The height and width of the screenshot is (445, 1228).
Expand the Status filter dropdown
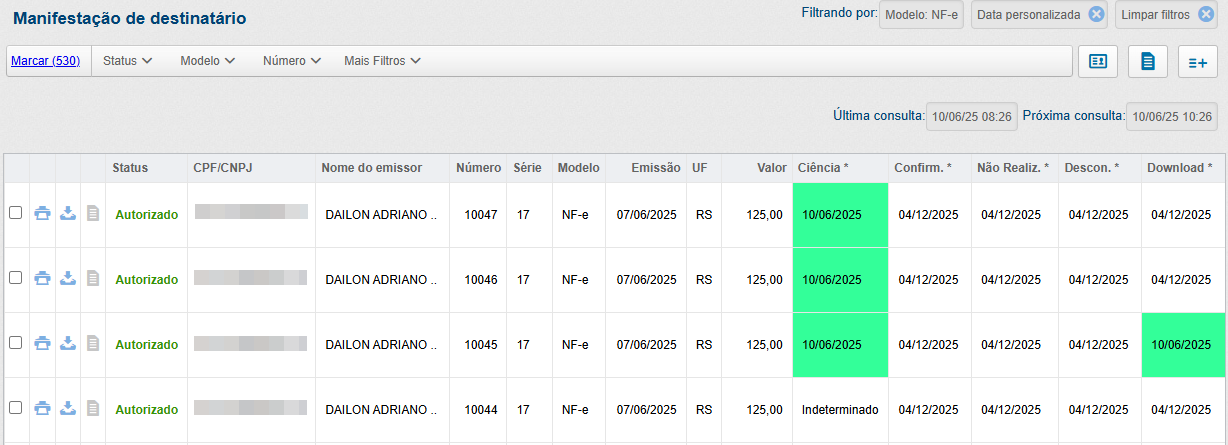pos(127,61)
